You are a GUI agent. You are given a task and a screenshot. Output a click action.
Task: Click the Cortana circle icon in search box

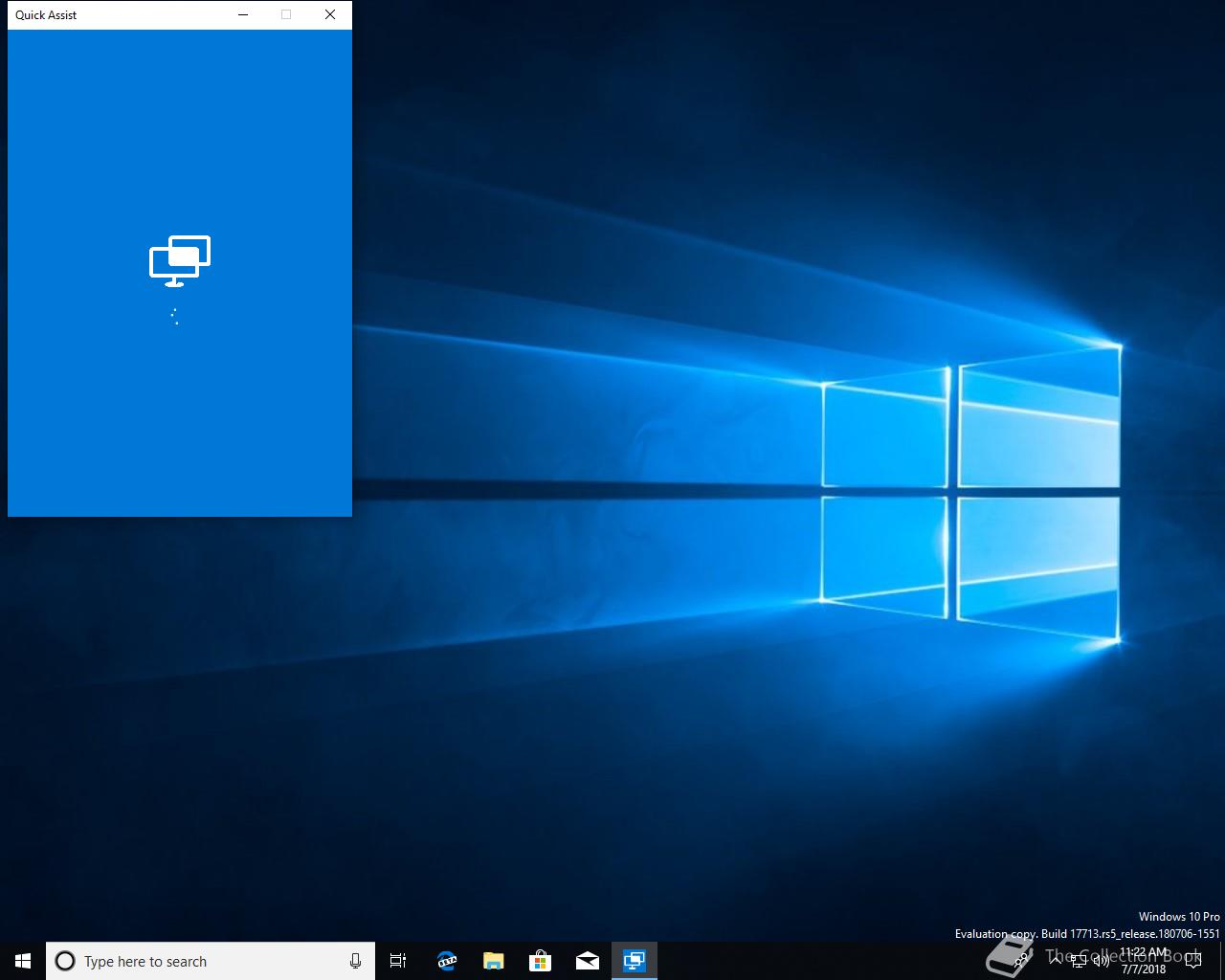[65, 961]
